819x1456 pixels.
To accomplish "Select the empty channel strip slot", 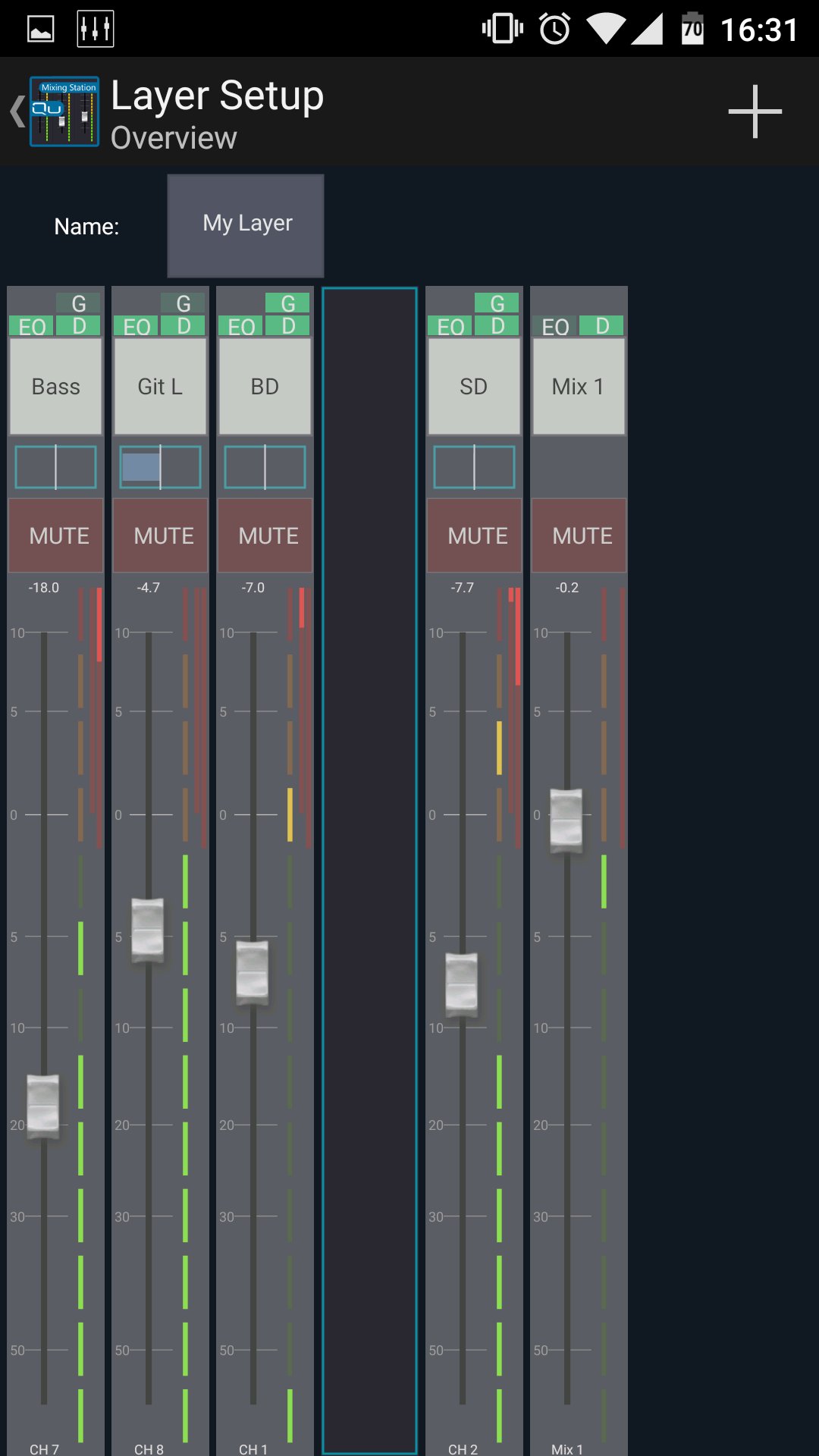I will point(369,870).
